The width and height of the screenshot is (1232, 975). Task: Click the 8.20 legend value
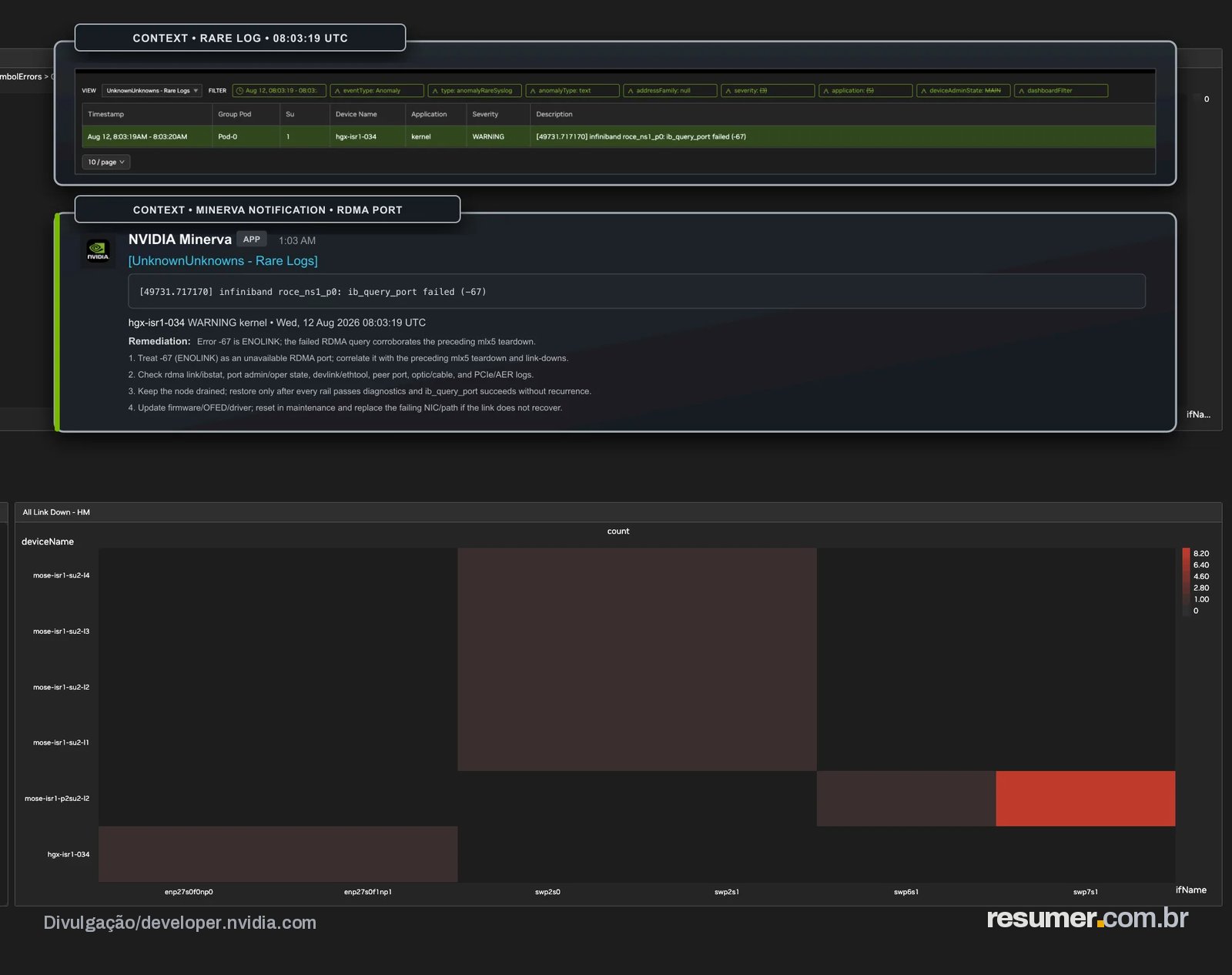pyautogui.click(x=1201, y=554)
